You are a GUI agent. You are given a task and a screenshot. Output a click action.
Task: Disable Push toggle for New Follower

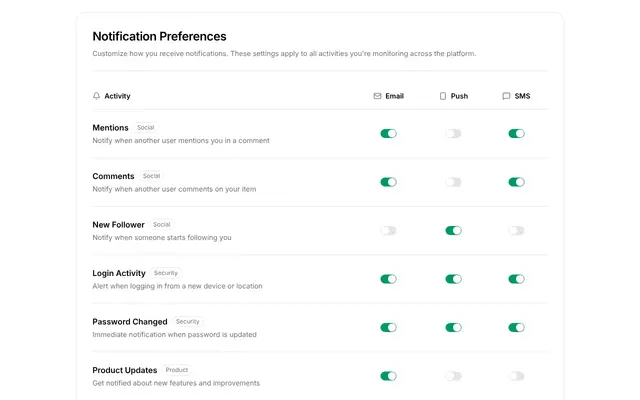click(x=453, y=231)
